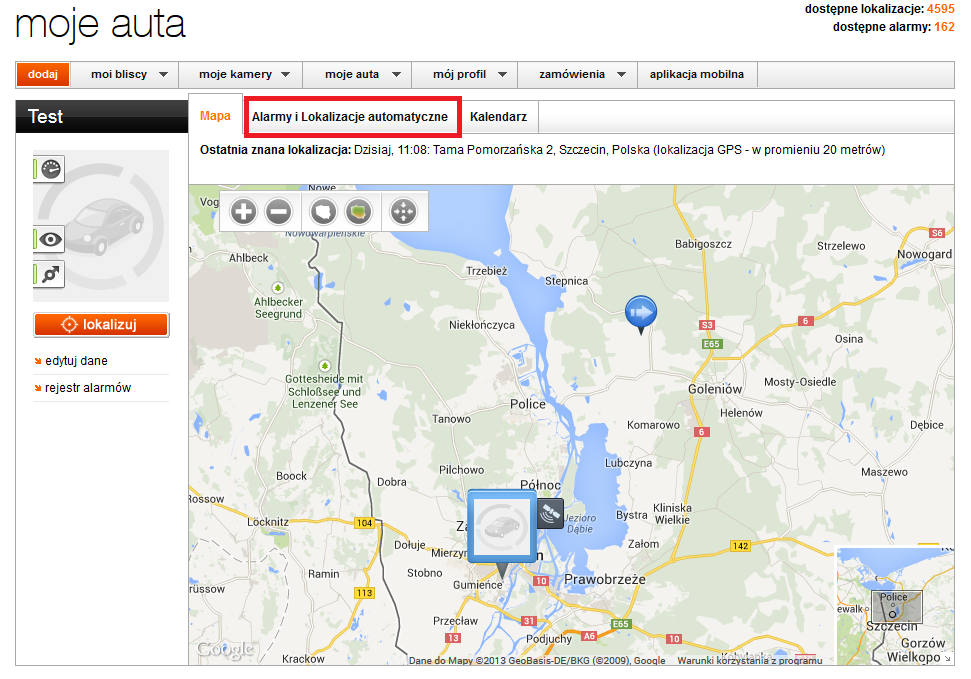This screenshot has width=971, height=679.
Task: Expand the mój profil dropdown arrow
Action: 502,75
